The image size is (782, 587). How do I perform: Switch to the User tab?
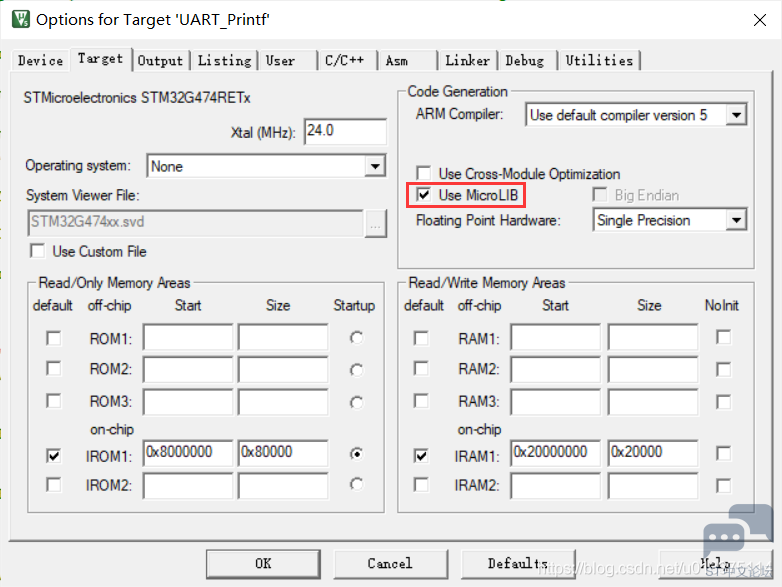[287, 61]
